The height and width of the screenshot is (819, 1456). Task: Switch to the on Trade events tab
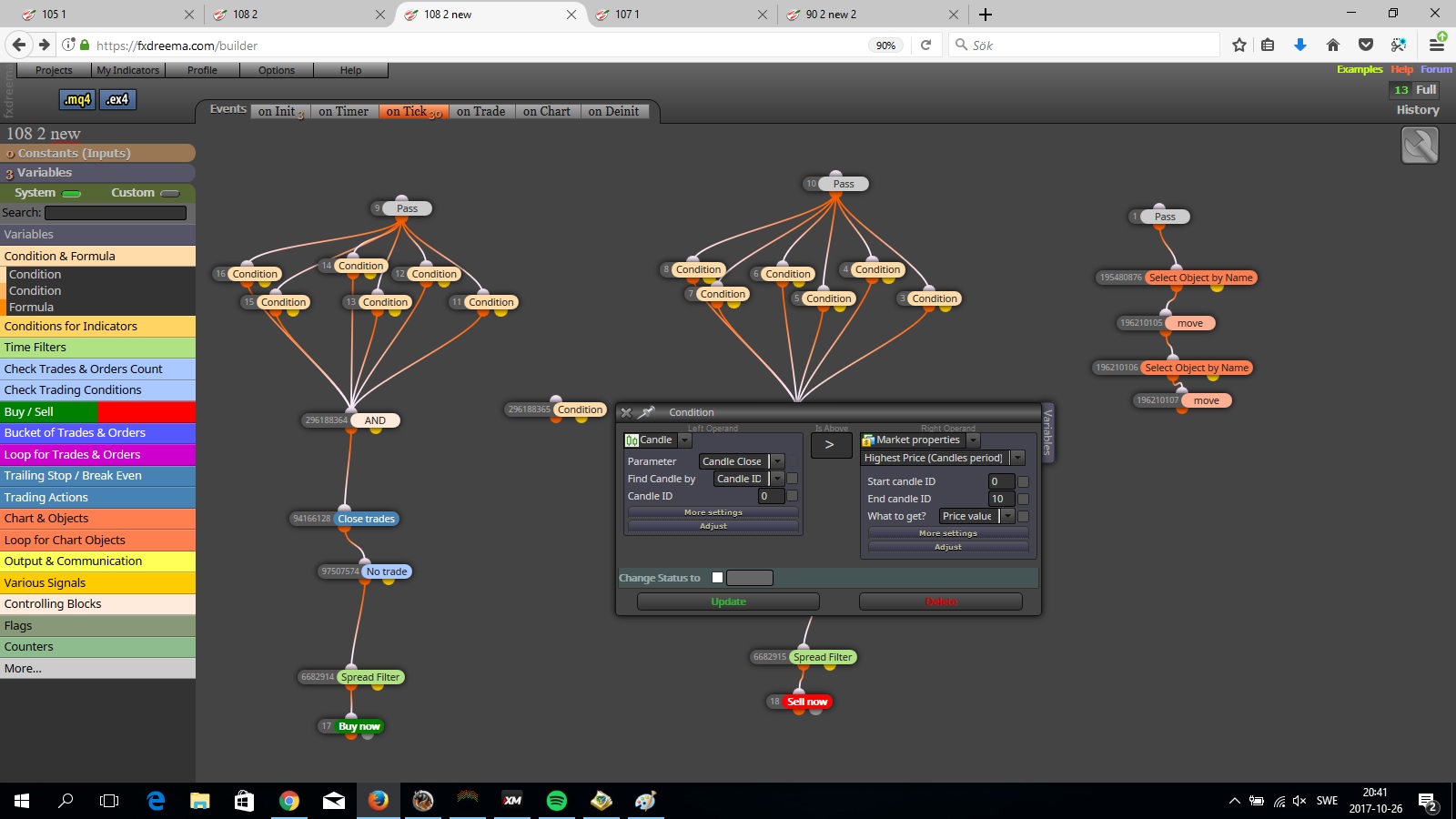[x=481, y=111]
